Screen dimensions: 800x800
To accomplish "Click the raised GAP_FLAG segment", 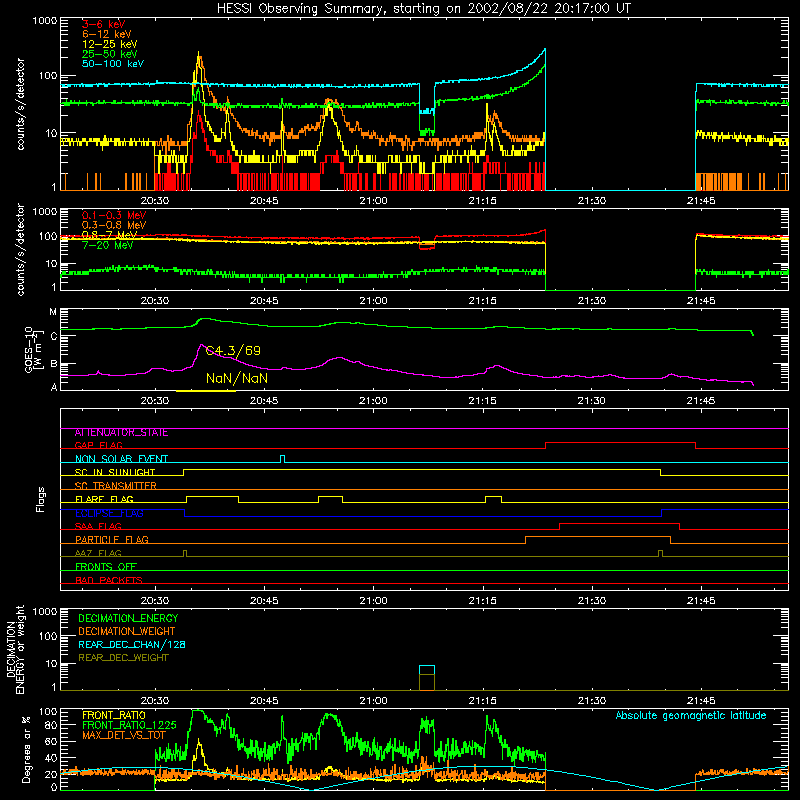I will [620, 443].
